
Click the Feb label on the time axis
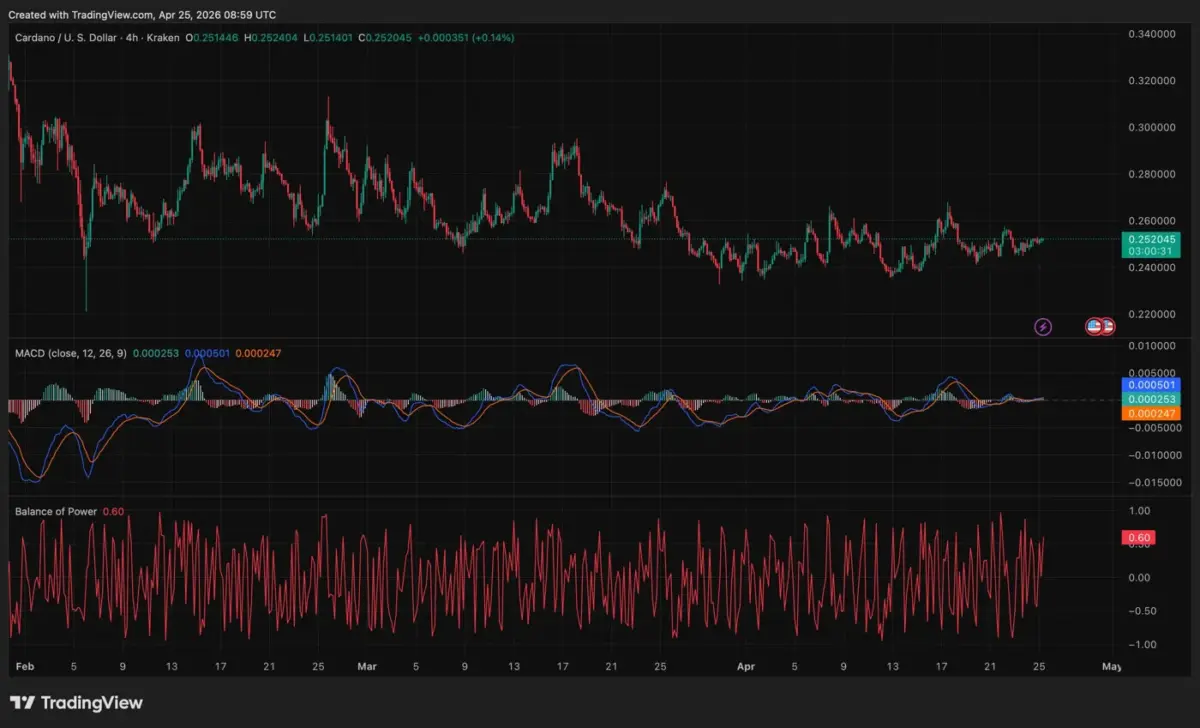tap(25, 666)
